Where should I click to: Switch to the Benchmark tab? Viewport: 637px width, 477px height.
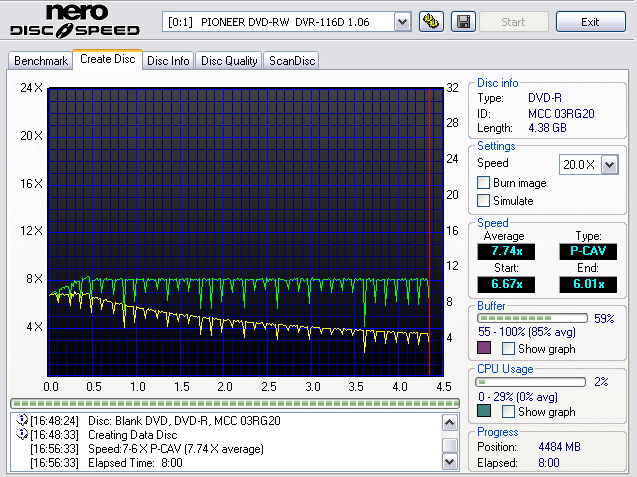coord(40,61)
